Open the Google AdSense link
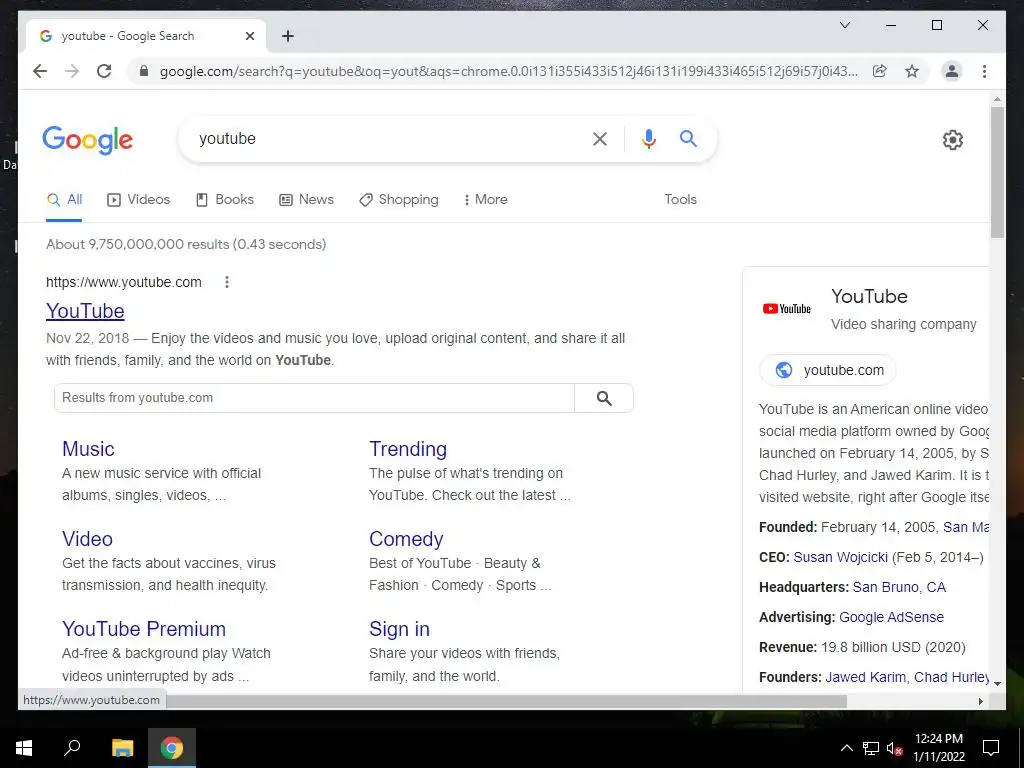1024x768 pixels. 891,618
